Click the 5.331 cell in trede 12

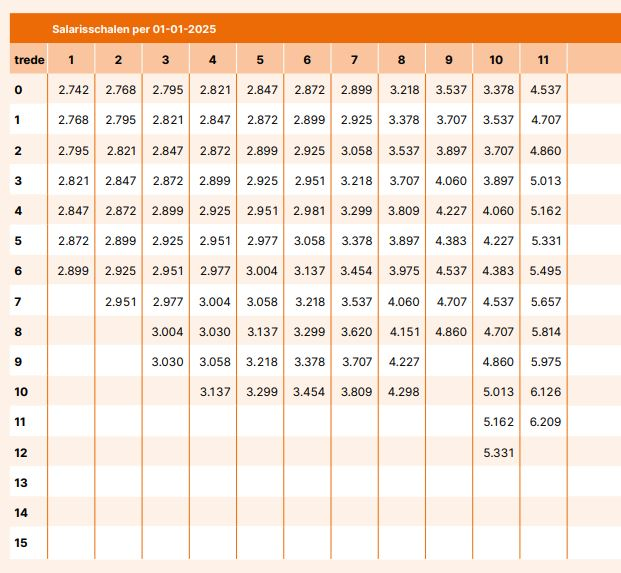[x=498, y=453]
